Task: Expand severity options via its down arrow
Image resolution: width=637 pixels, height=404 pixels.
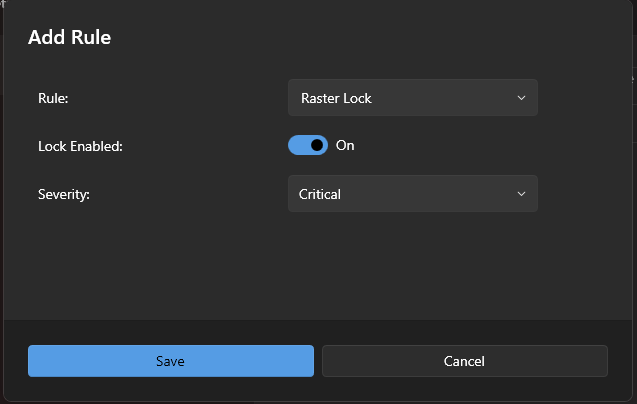Action: point(521,194)
